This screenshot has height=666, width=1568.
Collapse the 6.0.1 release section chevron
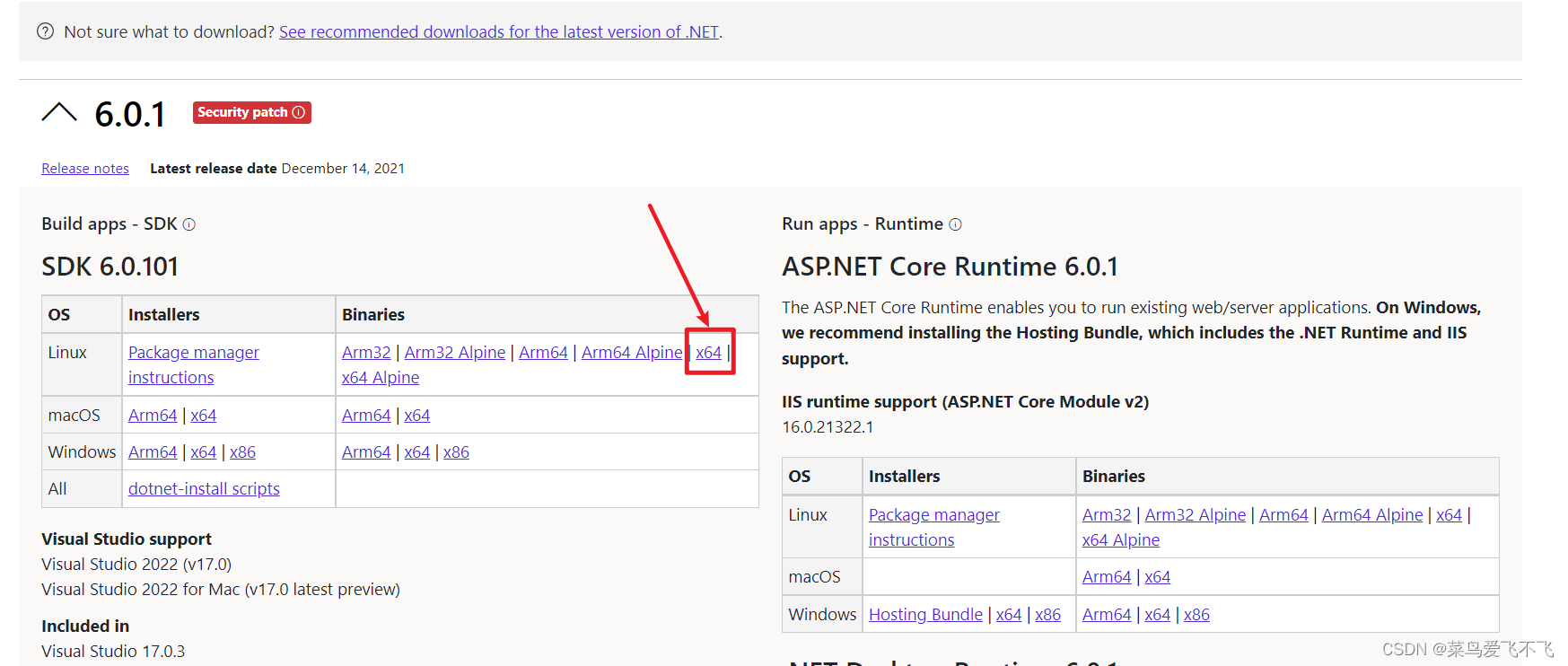(x=59, y=113)
